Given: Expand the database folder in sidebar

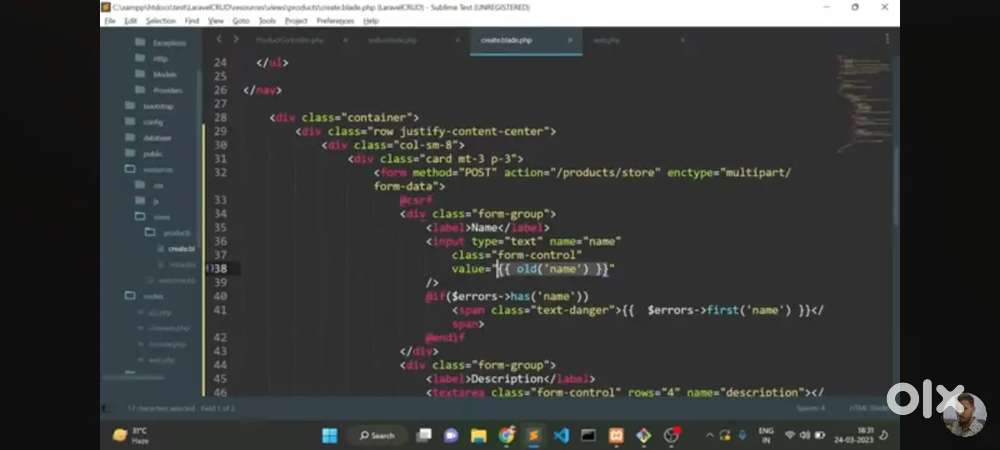Looking at the screenshot, I should click(x=156, y=138).
